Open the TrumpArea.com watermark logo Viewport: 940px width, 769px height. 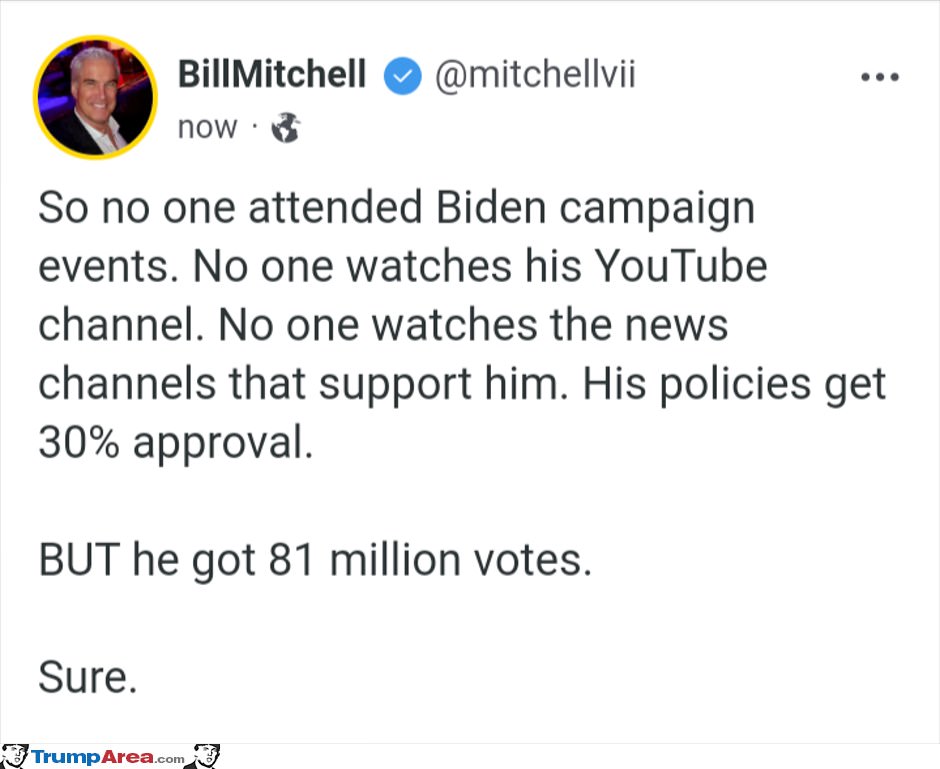click(x=110, y=756)
